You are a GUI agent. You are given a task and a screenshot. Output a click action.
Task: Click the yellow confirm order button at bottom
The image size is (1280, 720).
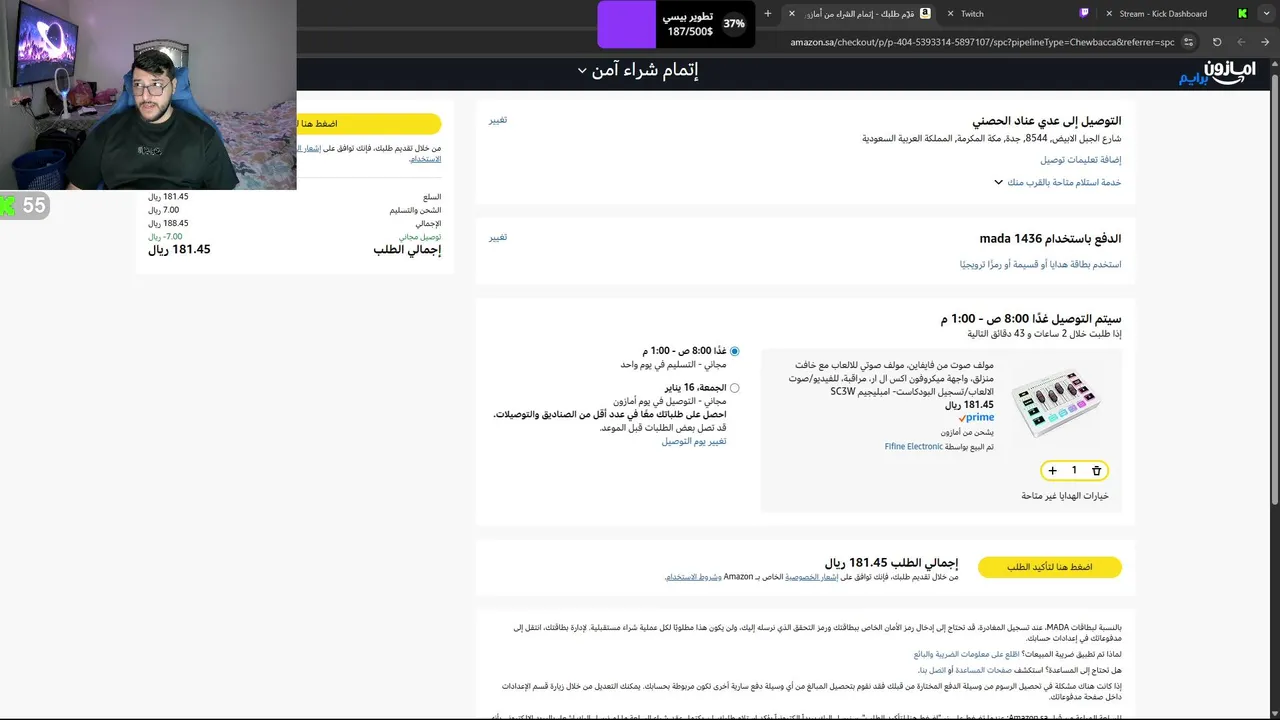point(1050,567)
